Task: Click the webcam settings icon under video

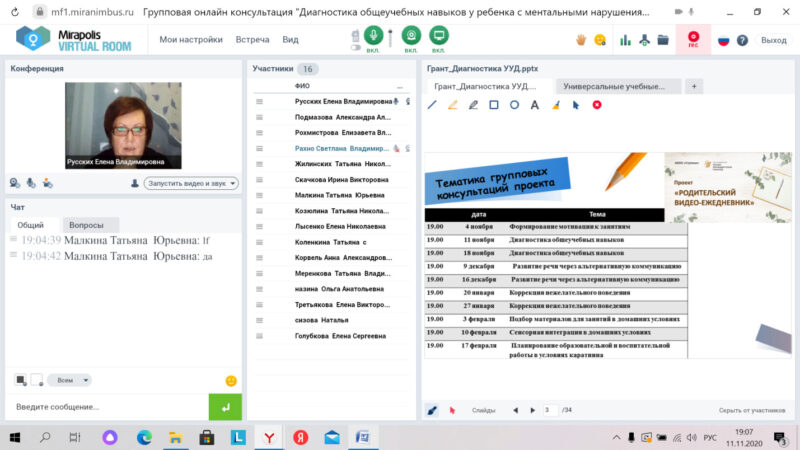Action: [x=15, y=183]
